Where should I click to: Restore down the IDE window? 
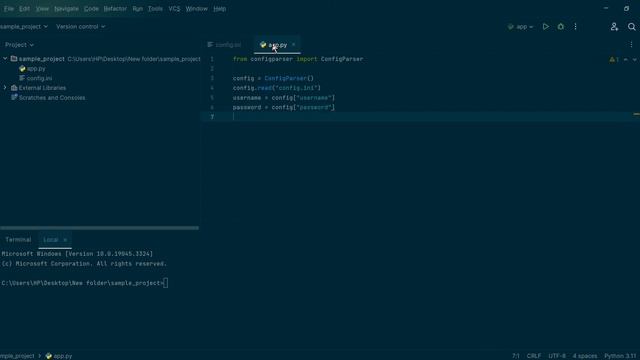coord(627,8)
